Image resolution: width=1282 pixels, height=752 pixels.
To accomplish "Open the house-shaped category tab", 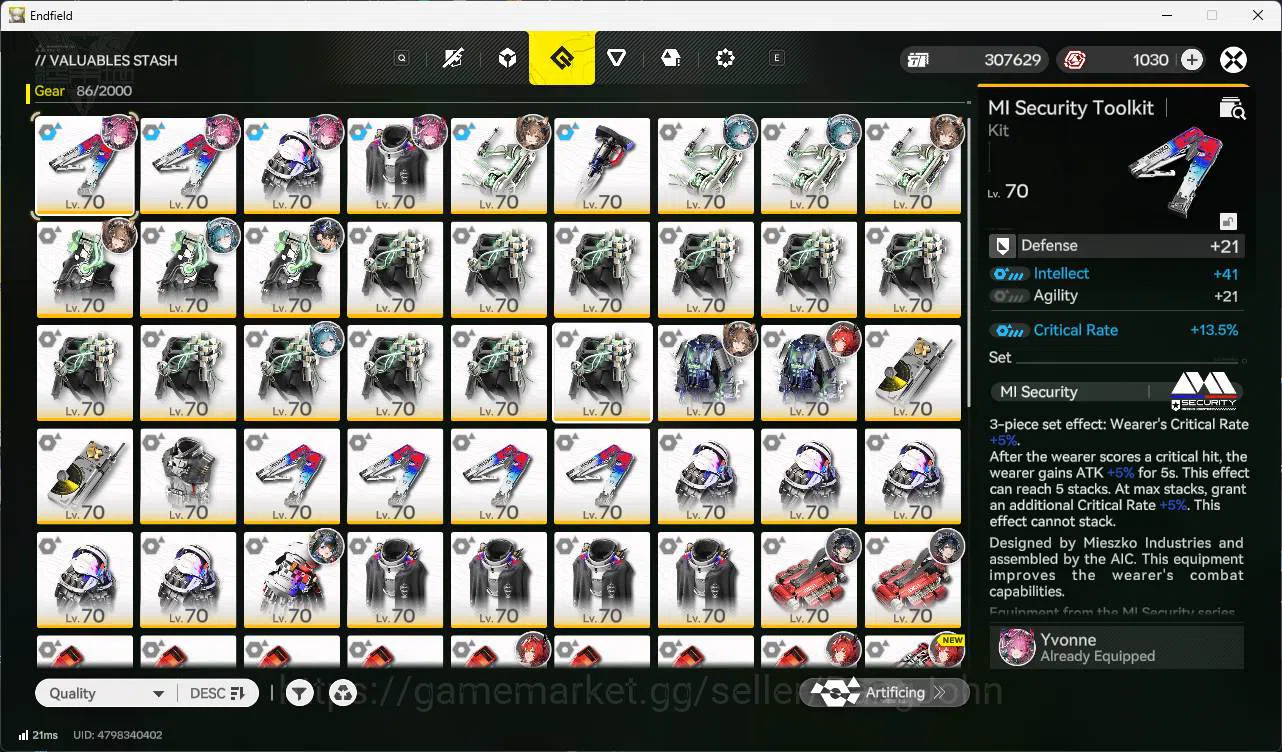I will click(x=671, y=58).
